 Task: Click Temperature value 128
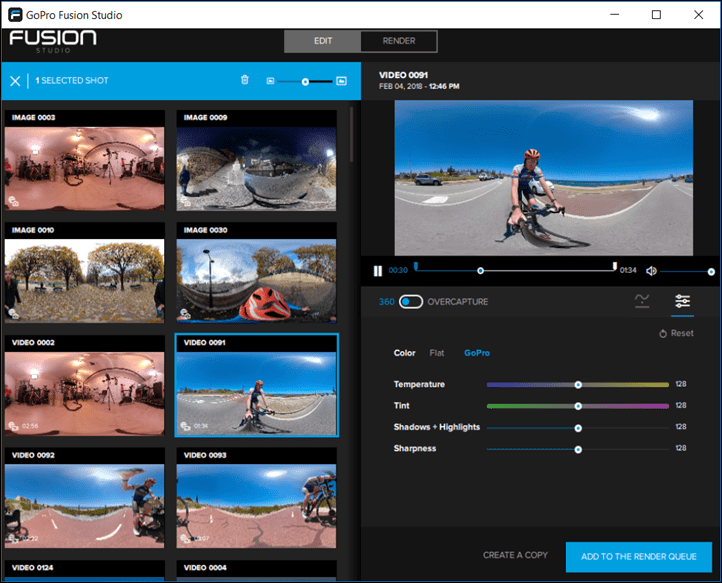[681, 384]
